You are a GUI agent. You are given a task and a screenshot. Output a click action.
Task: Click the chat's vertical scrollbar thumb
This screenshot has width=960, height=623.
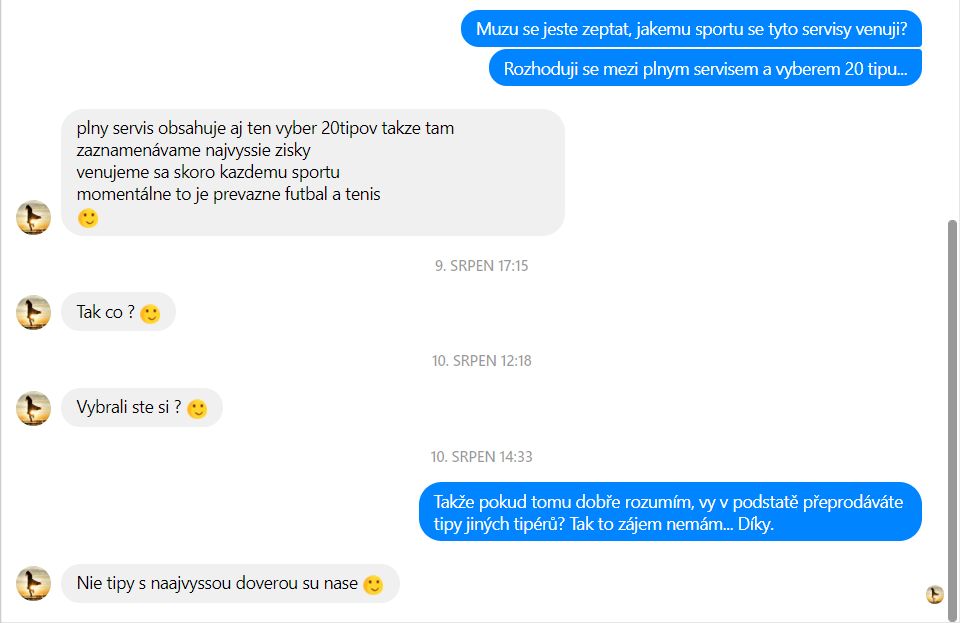953,419
